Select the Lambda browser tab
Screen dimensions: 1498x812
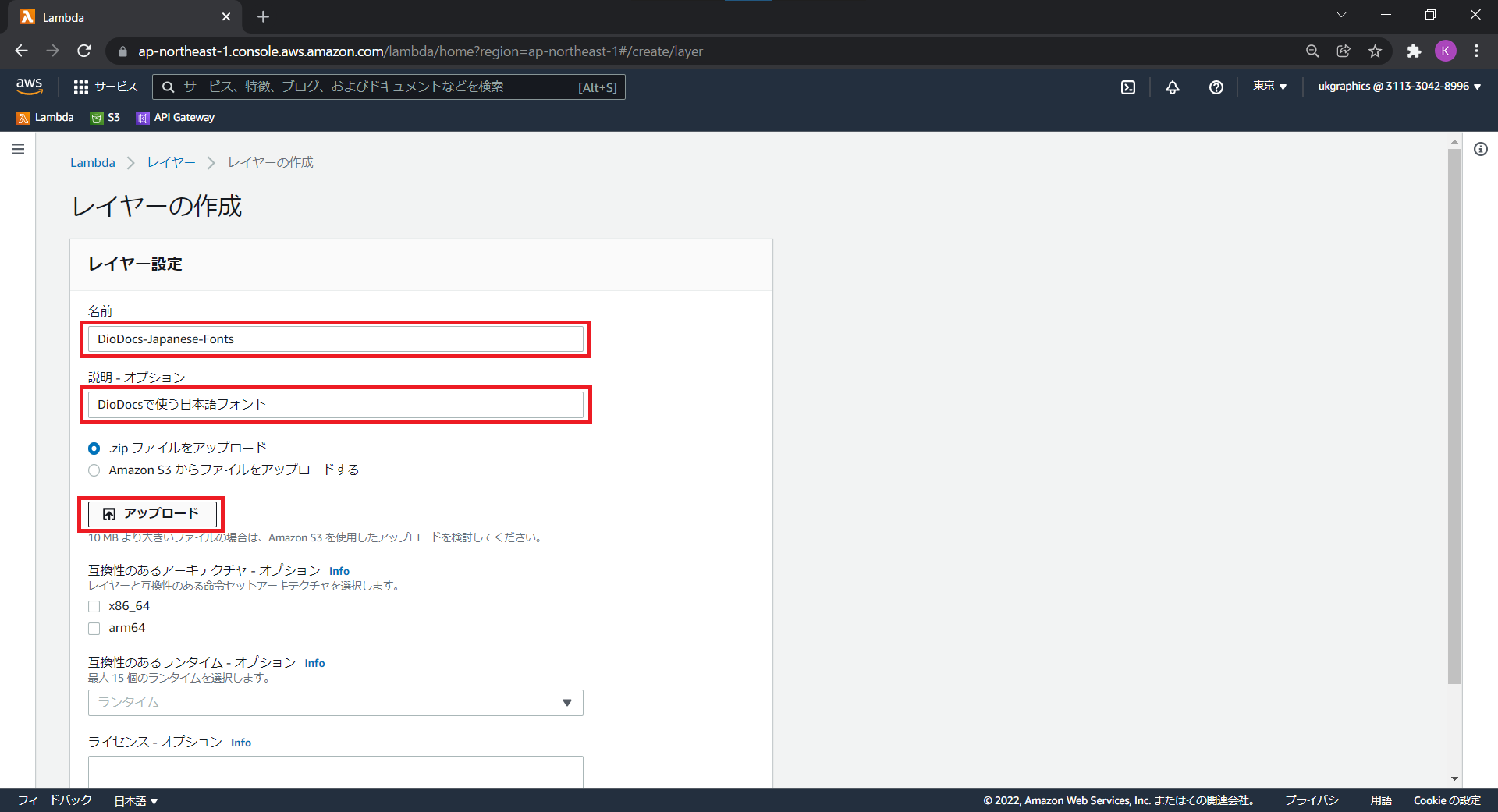(x=125, y=17)
